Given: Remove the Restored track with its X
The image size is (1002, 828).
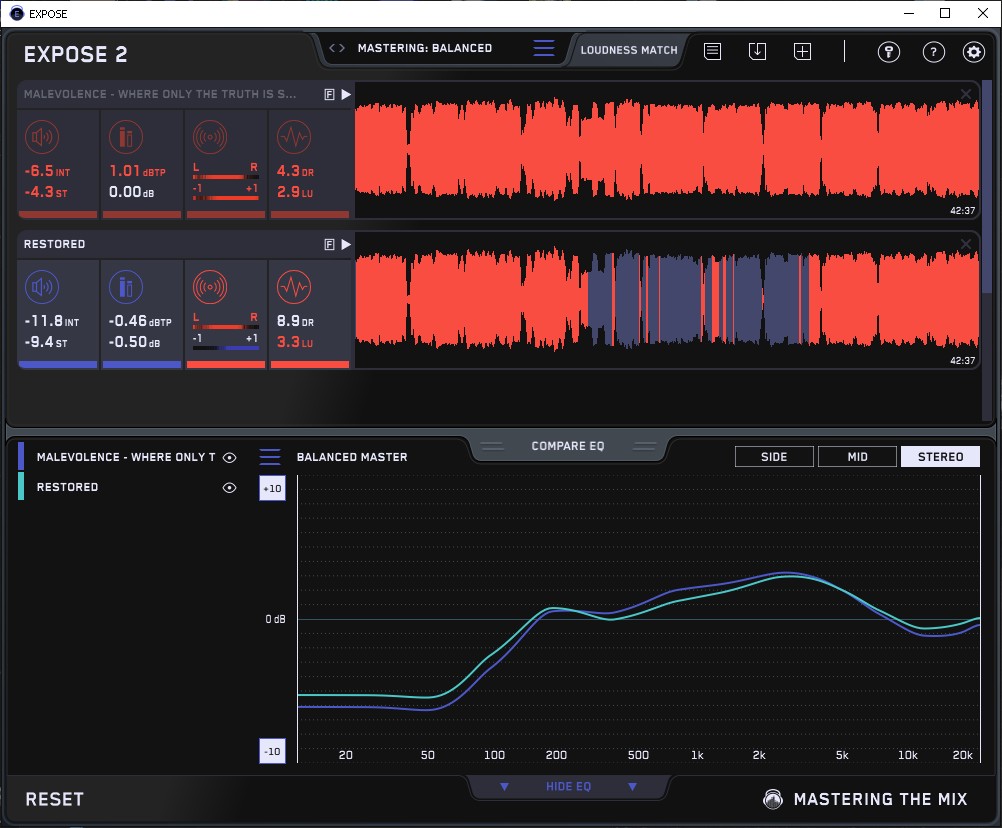Looking at the screenshot, I should pos(966,244).
